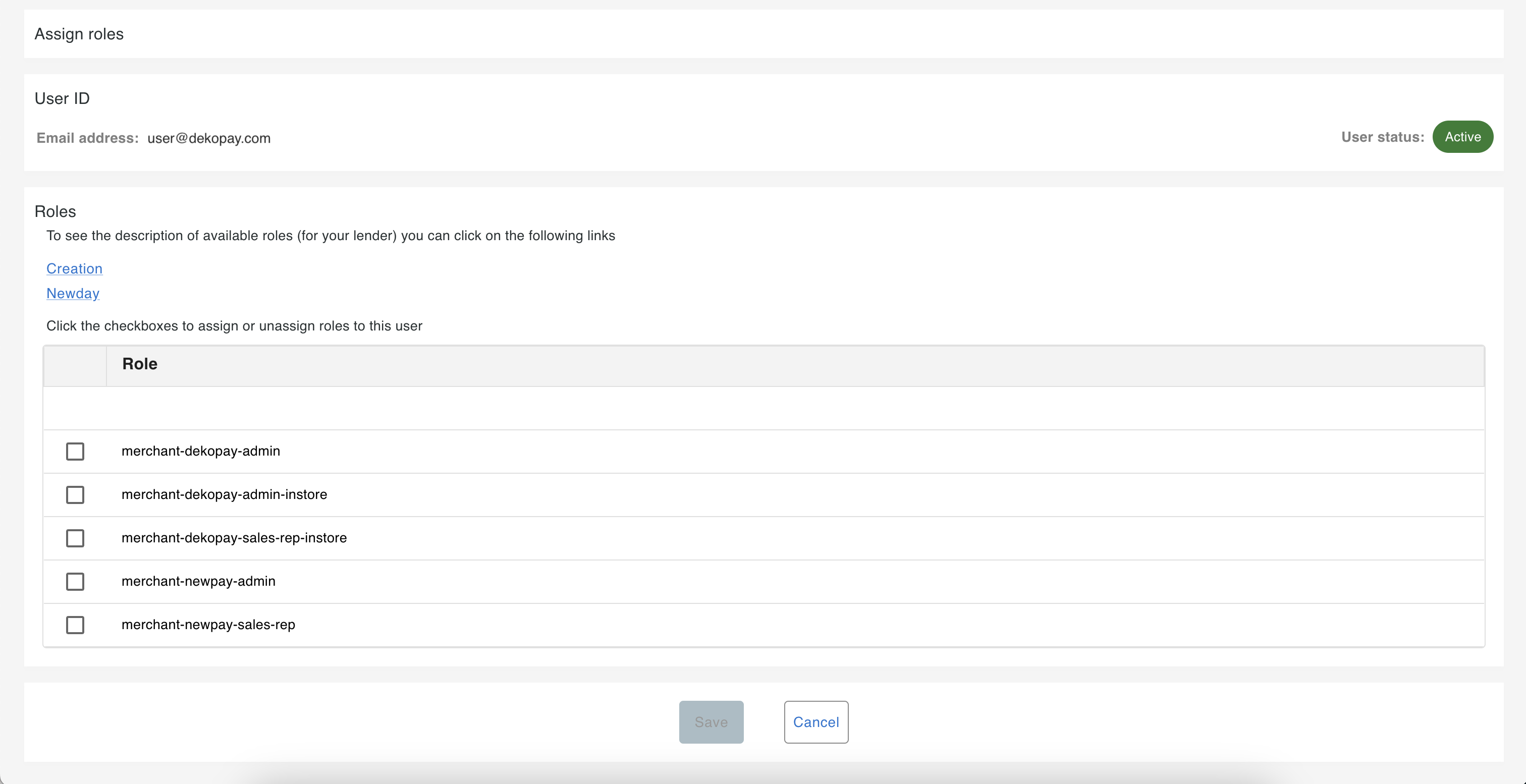Click the Assign roles page heading
This screenshot has width=1526, height=784.
point(79,34)
